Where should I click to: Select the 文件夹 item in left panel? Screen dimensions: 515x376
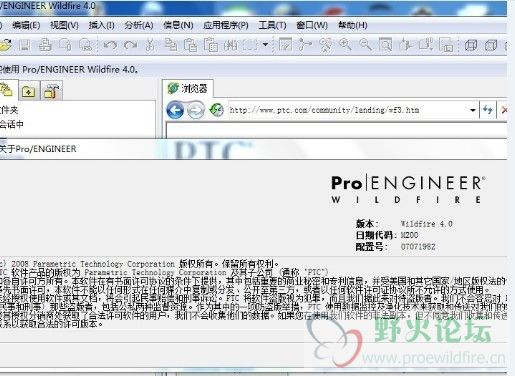click(9, 110)
